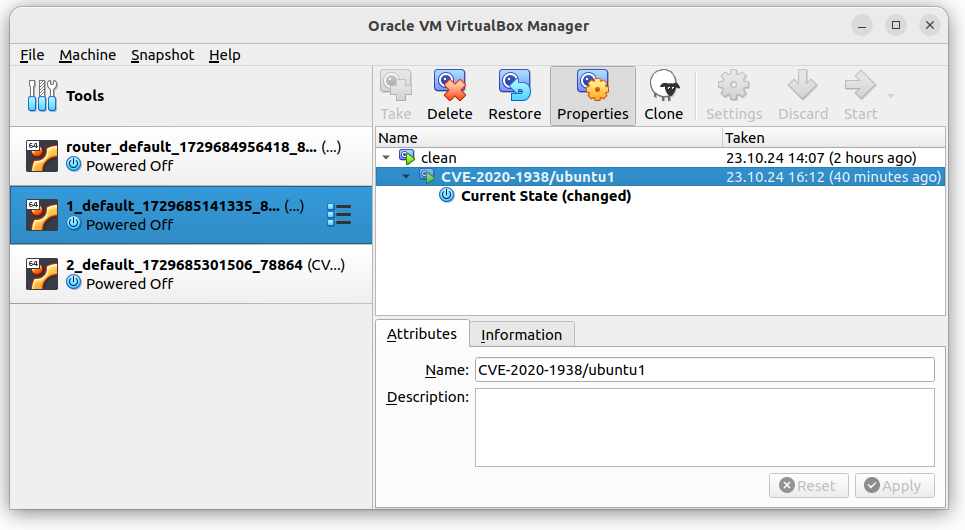965x530 pixels.
Task: Open the Machine menu
Action: click(87, 55)
